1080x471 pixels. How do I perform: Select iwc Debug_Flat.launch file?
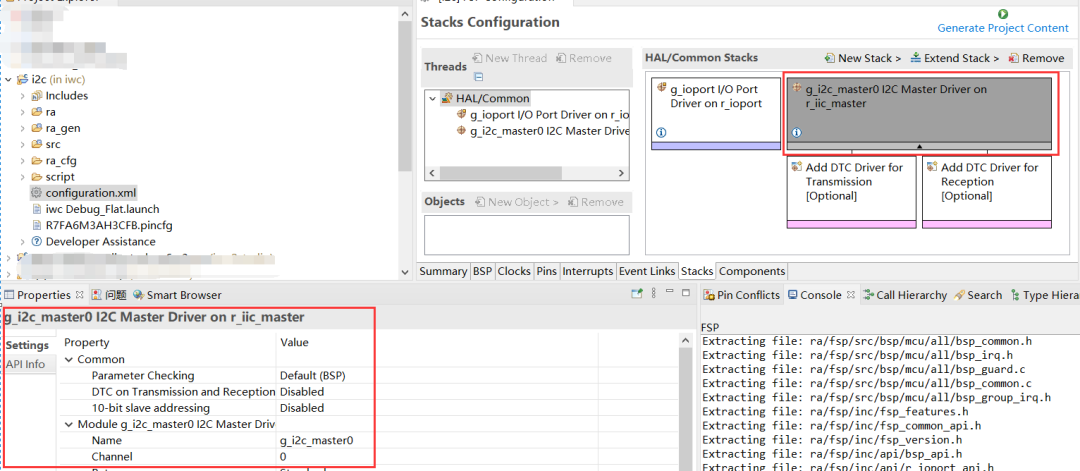(x=96, y=209)
